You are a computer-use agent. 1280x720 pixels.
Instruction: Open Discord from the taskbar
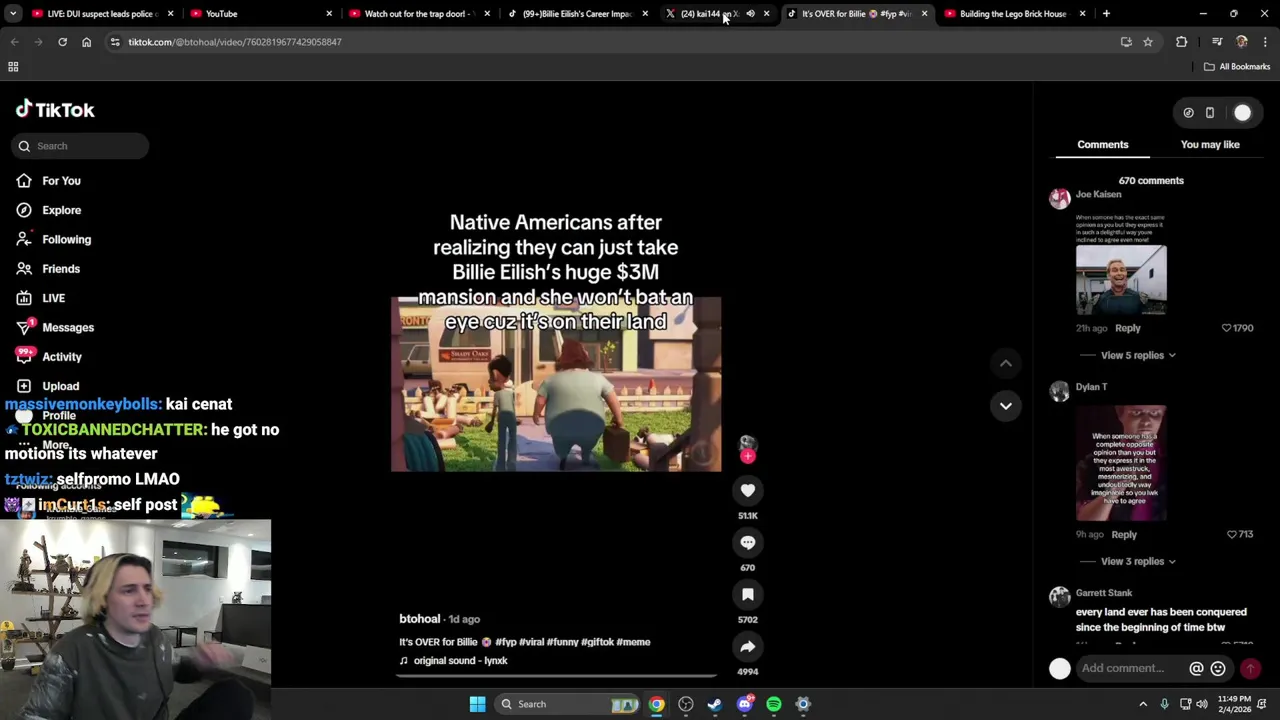[744, 704]
